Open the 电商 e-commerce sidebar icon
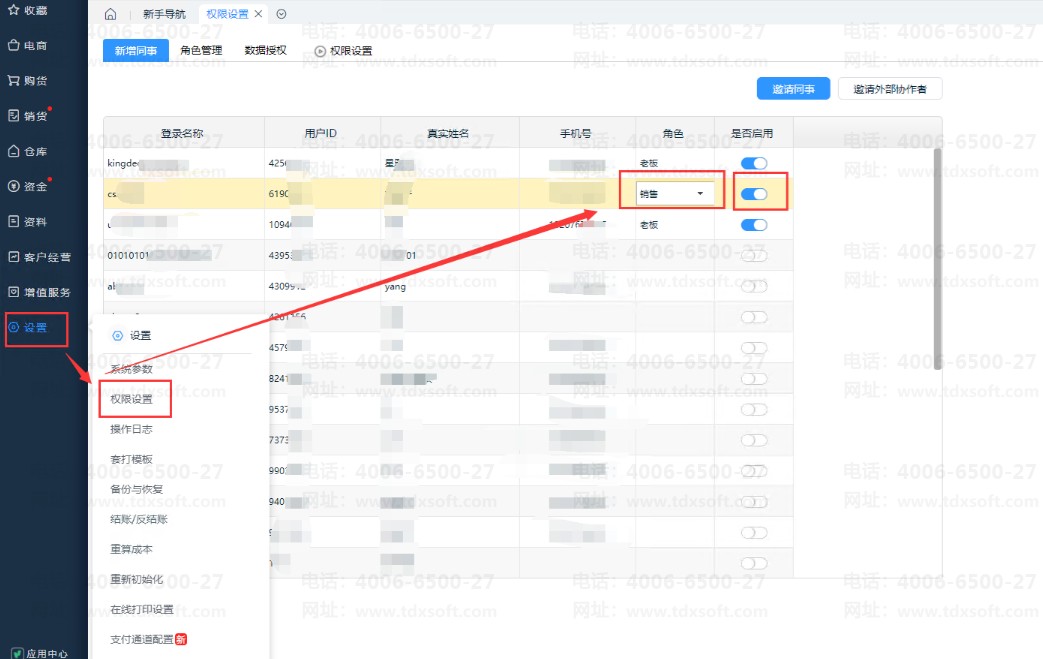This screenshot has width=1043, height=659. pos(13,45)
